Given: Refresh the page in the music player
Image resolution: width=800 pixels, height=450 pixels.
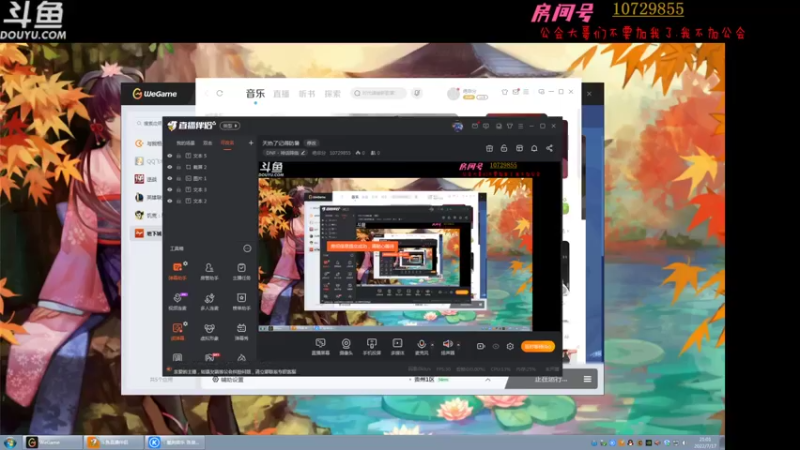Looking at the screenshot, I should pos(220,93).
